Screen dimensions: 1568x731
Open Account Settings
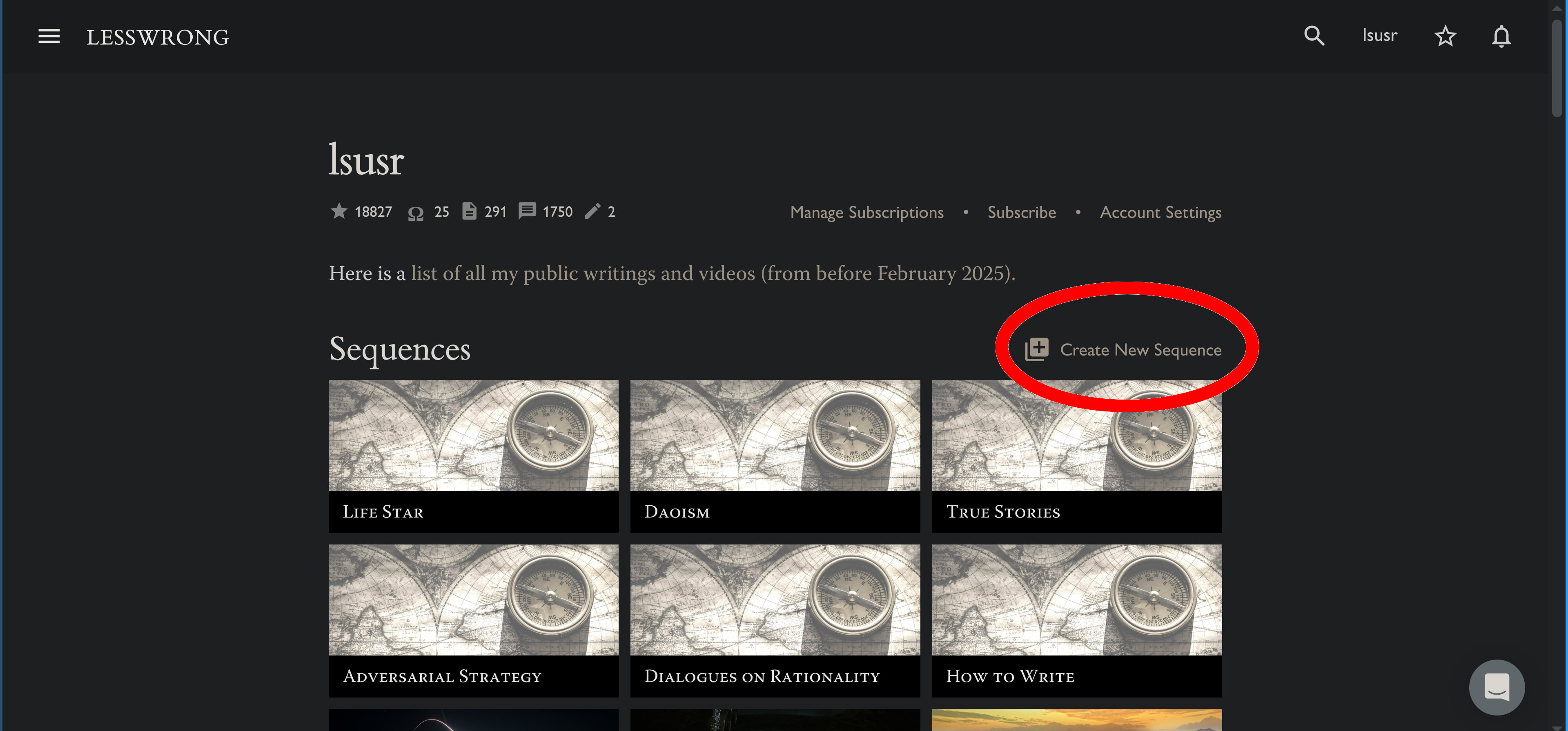[1160, 212]
